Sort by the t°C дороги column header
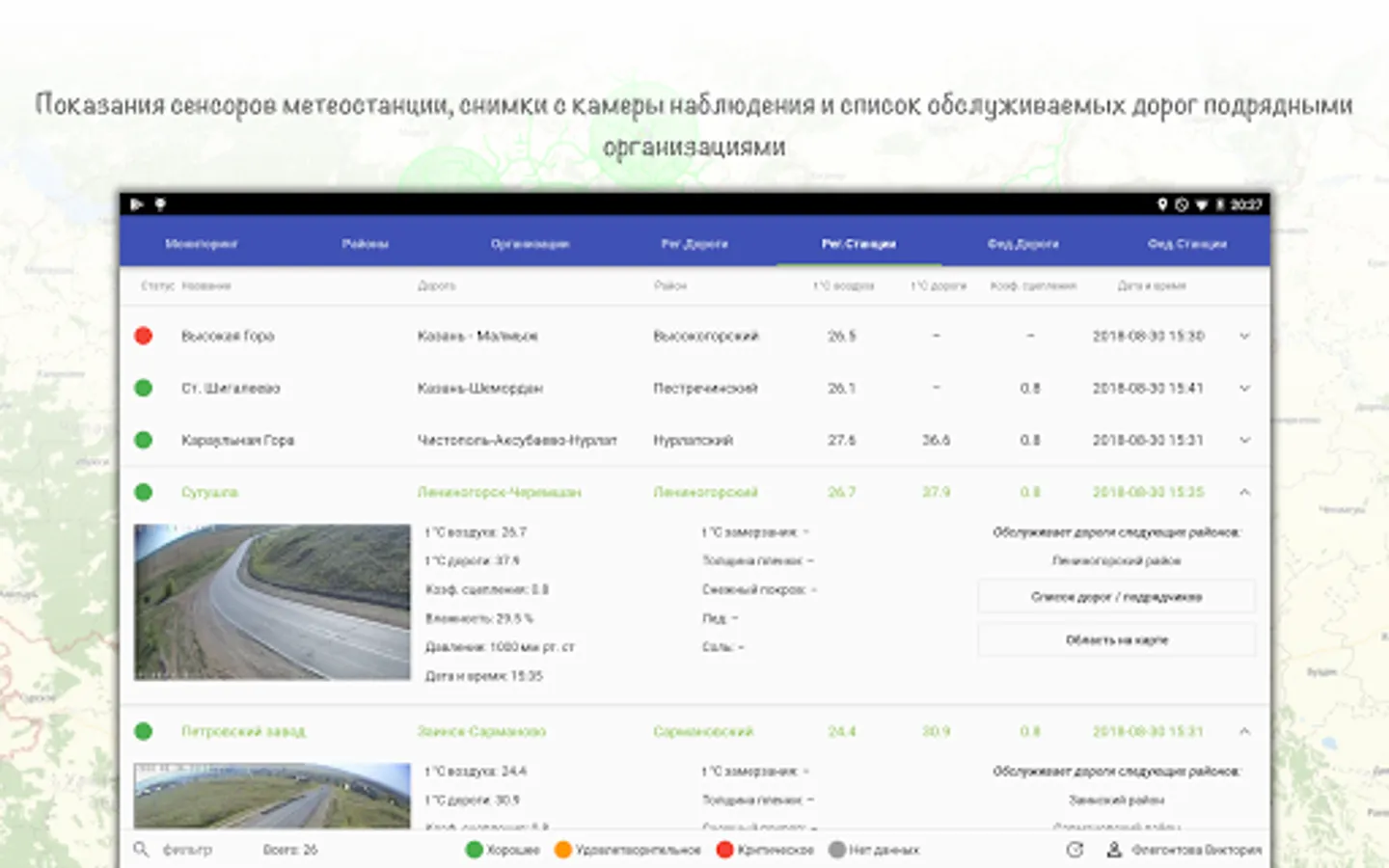 click(939, 285)
